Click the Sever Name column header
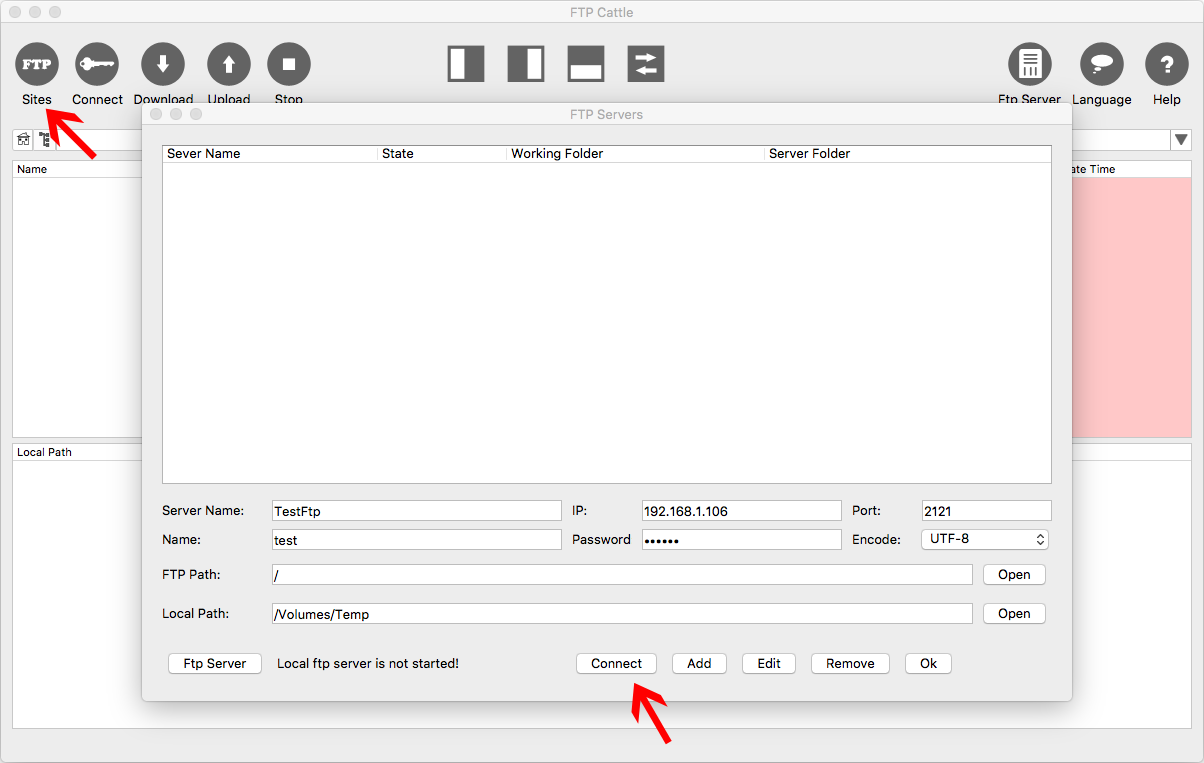 tap(270, 153)
